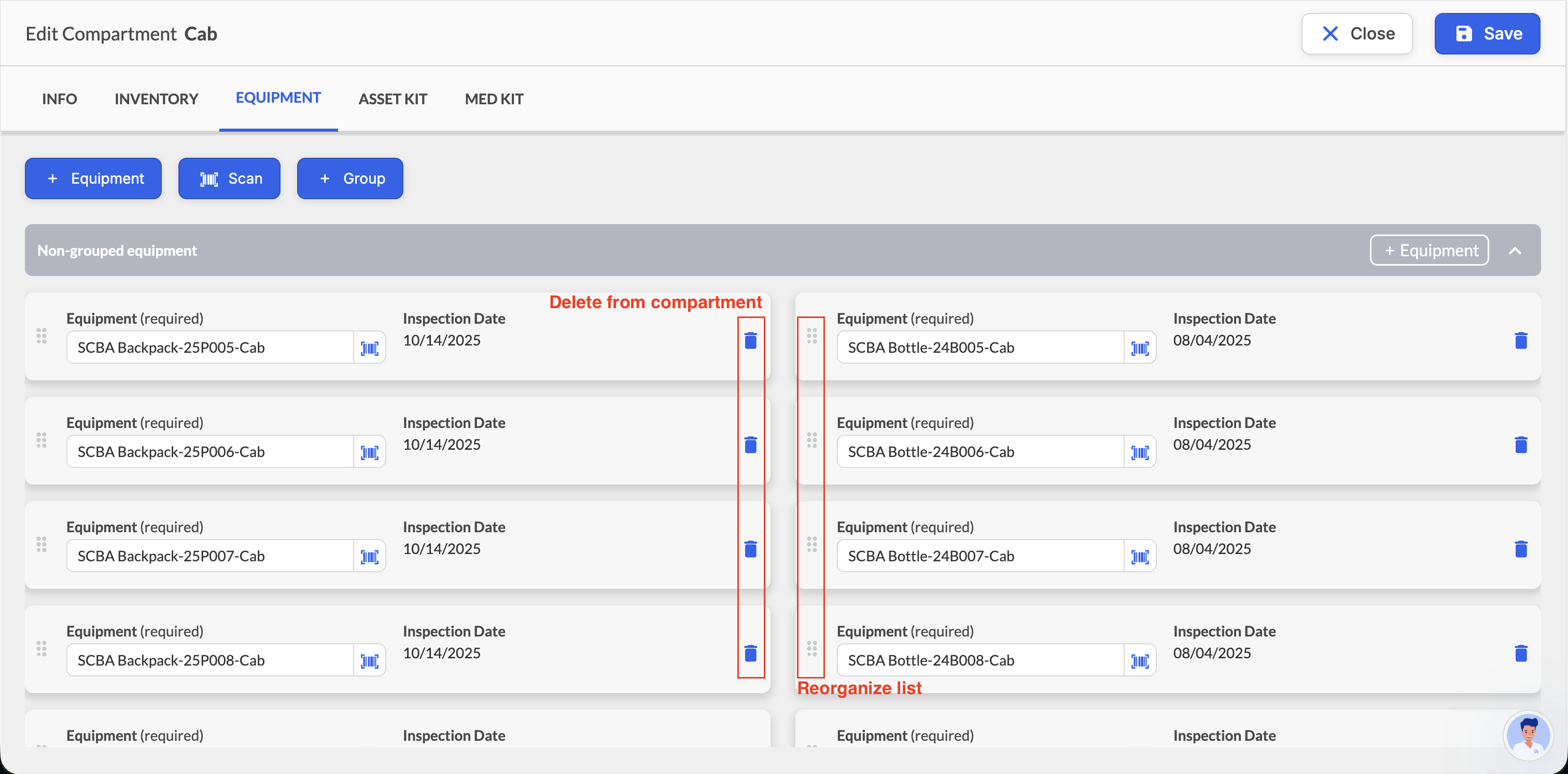The image size is (1568, 774).
Task: Click the SCBA Bottle-24B006-Cab input field
Action: (981, 452)
